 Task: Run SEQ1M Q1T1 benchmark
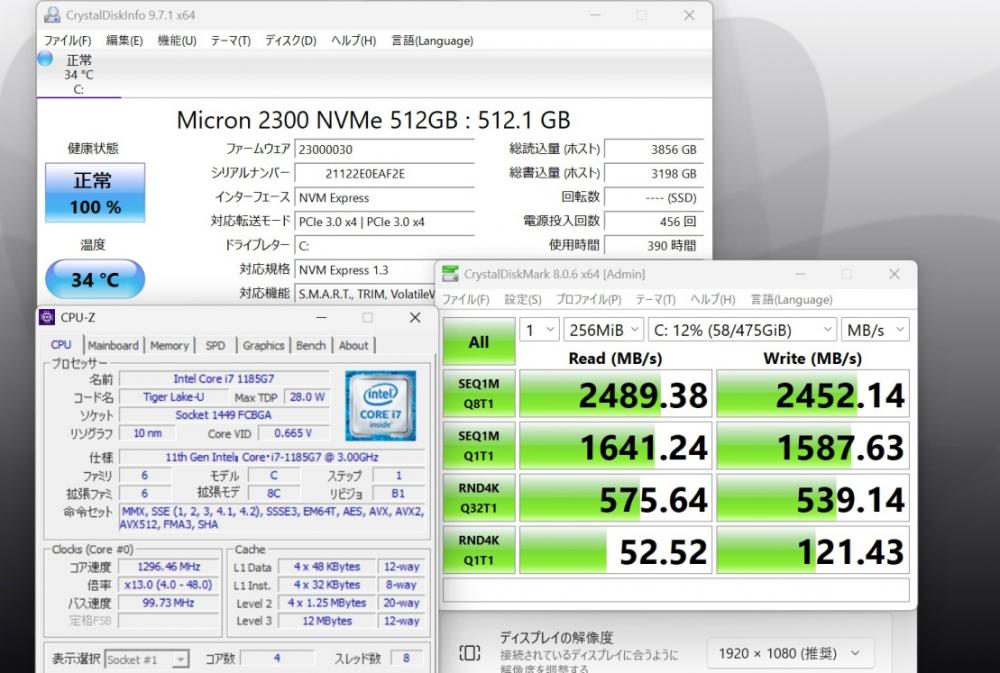tap(479, 446)
